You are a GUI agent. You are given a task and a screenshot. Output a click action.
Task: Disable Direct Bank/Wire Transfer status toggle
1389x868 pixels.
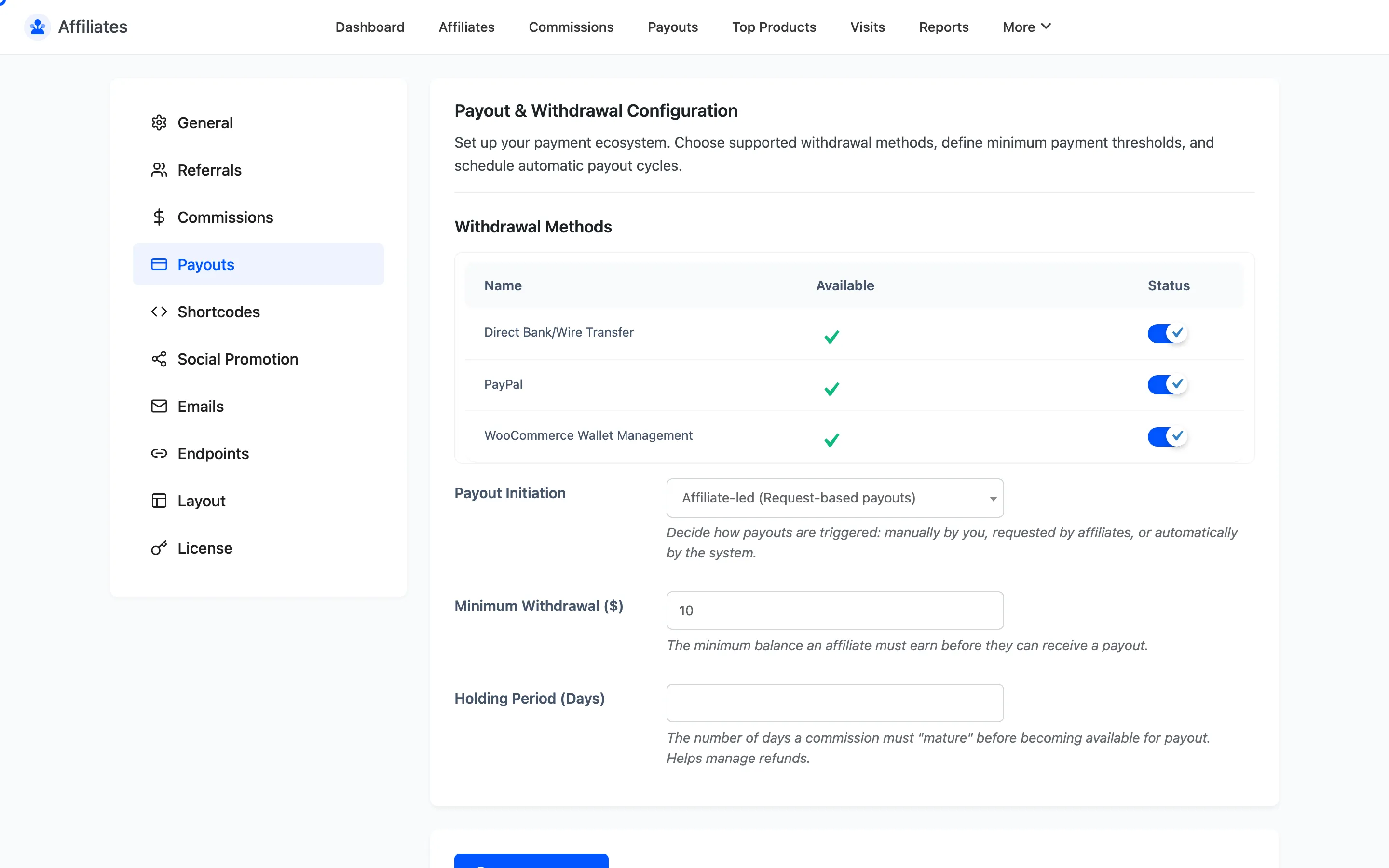point(1167,333)
